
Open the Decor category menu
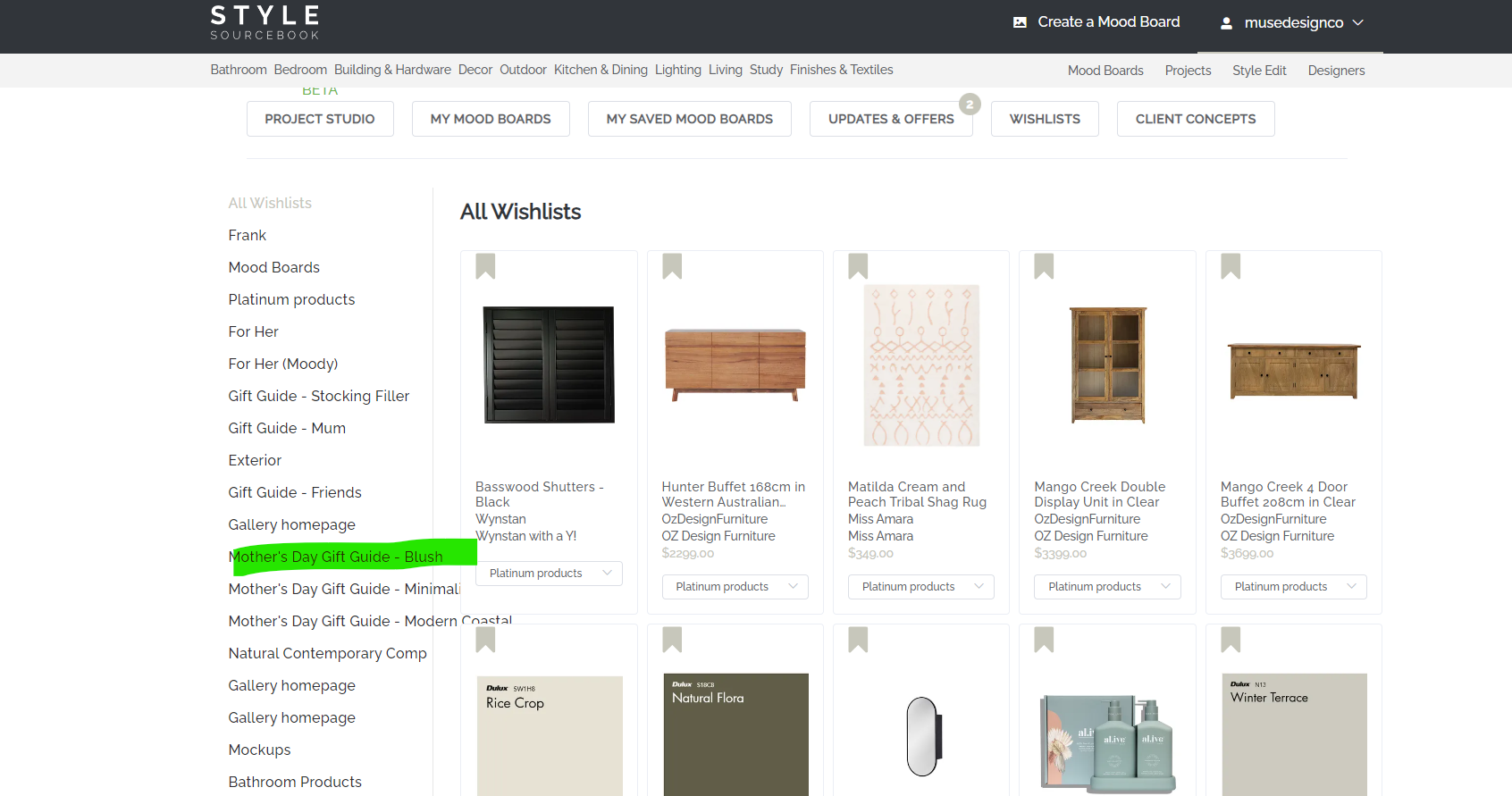475,70
